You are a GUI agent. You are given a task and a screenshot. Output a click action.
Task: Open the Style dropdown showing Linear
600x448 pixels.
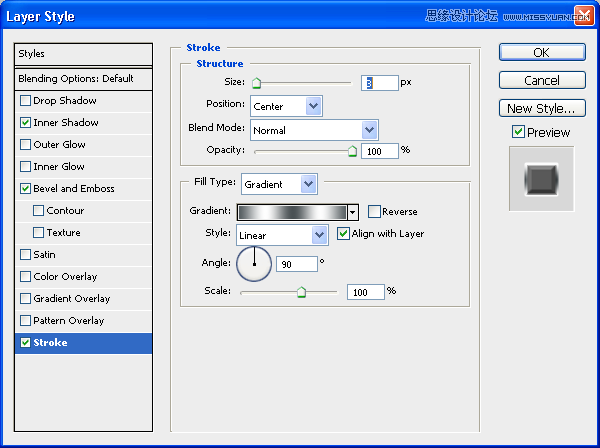tap(282, 235)
